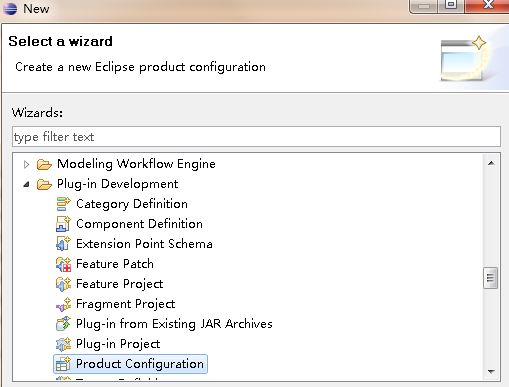Pick the Fragment Project wizard label
Screen dimensions: 509x387
pyautogui.click(x=125, y=304)
